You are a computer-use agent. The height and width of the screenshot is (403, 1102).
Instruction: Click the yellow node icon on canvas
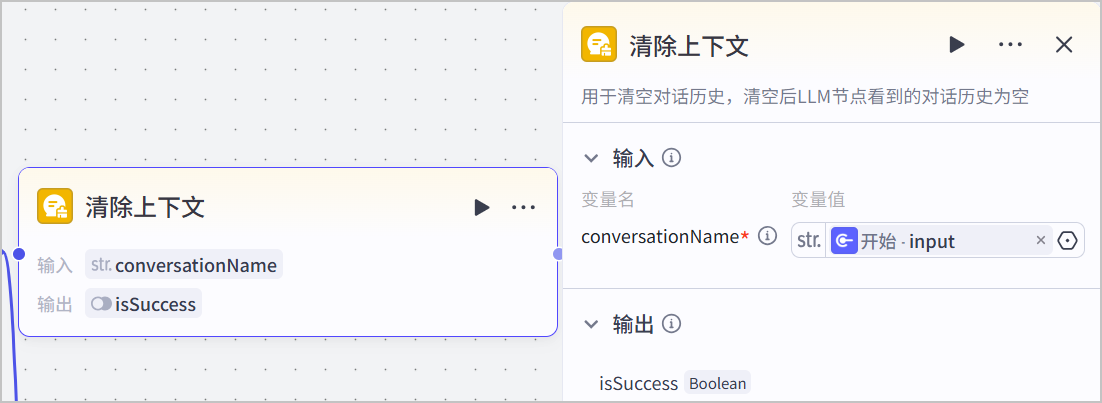pyautogui.click(x=55, y=206)
